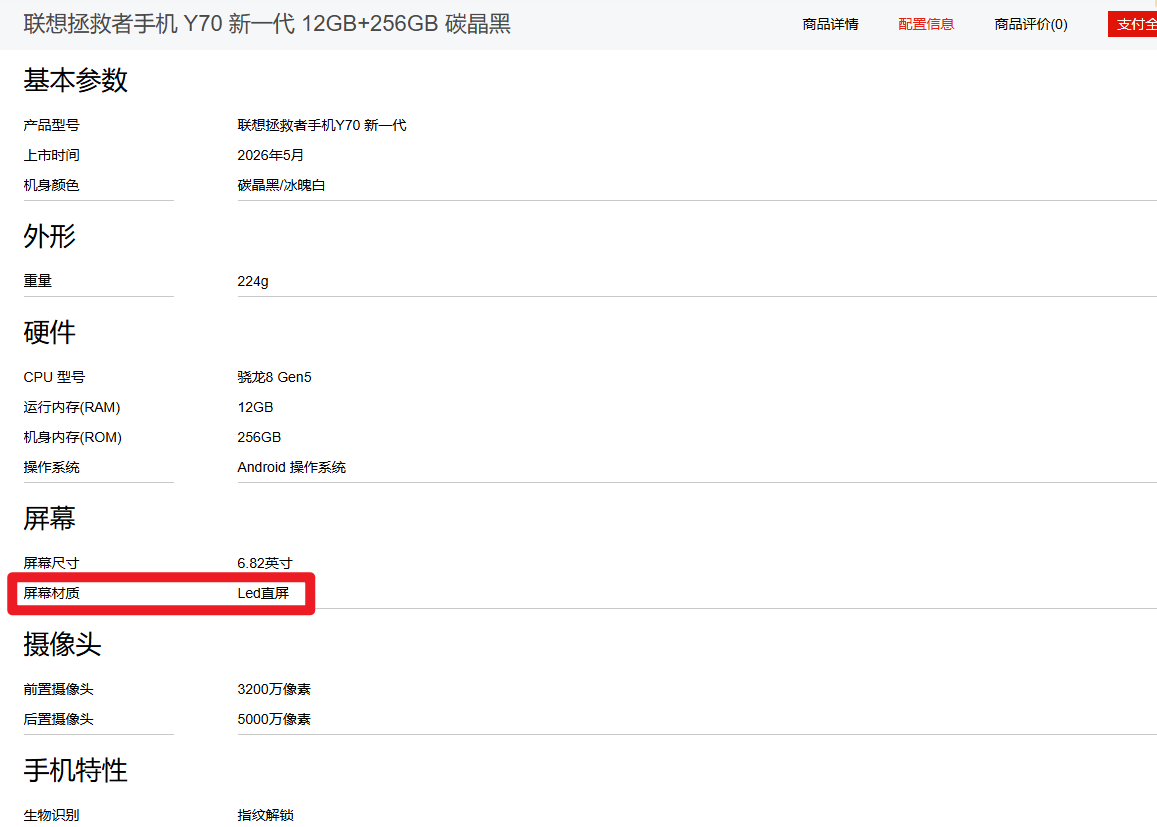Image resolution: width=1157 pixels, height=827 pixels.
Task: Click the 机身颜色 label
Action: click(51, 185)
